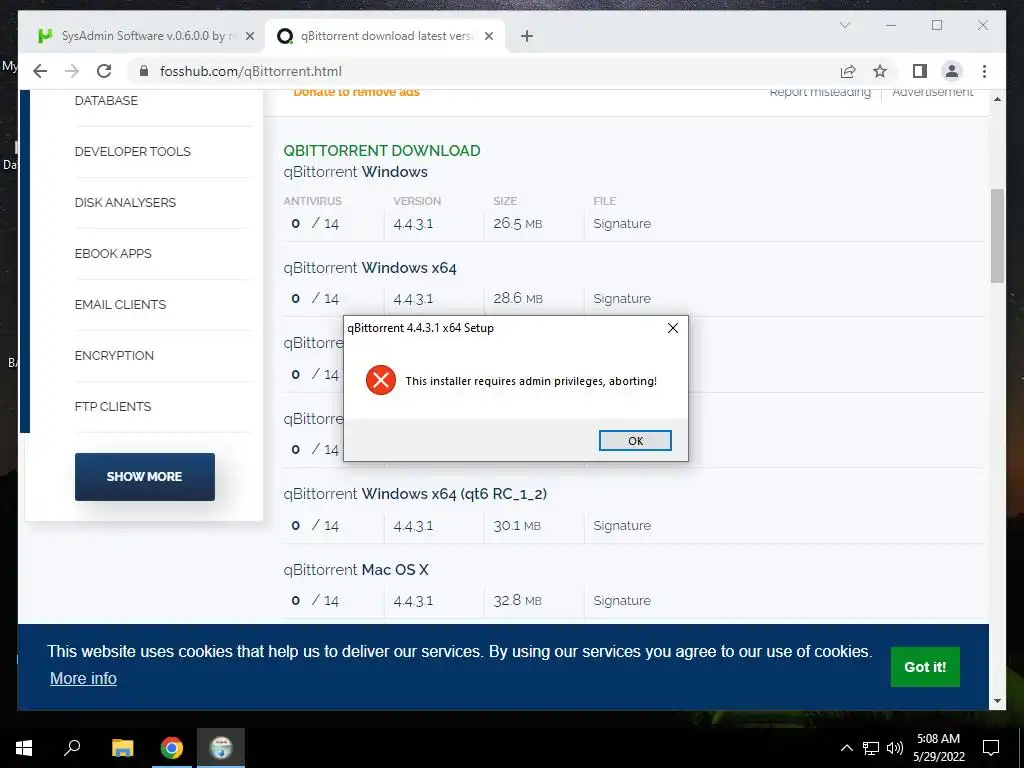
Task: Click the fosshub.com address bar
Action: tap(483, 71)
